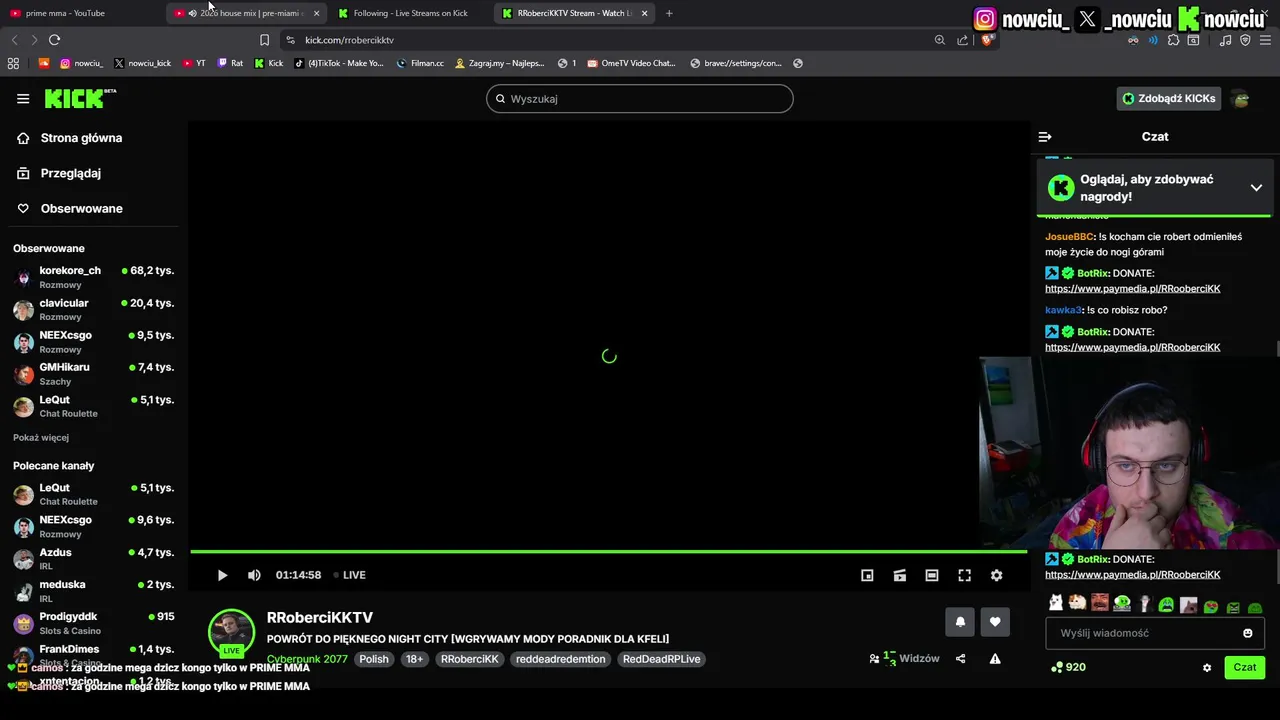Image resolution: width=1280 pixels, height=720 pixels.
Task: Click kawka3 username in chat
Action: (x=1063, y=310)
